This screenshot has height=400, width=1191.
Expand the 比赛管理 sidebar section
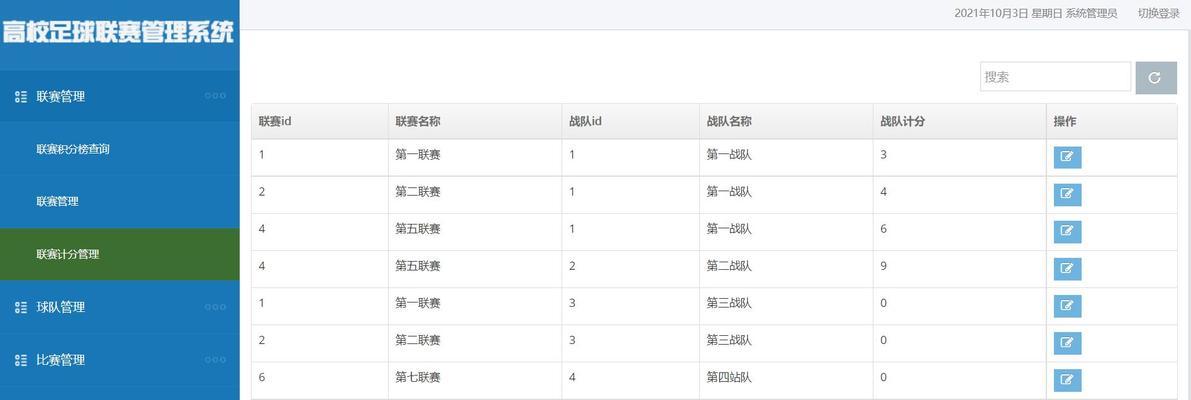120,360
